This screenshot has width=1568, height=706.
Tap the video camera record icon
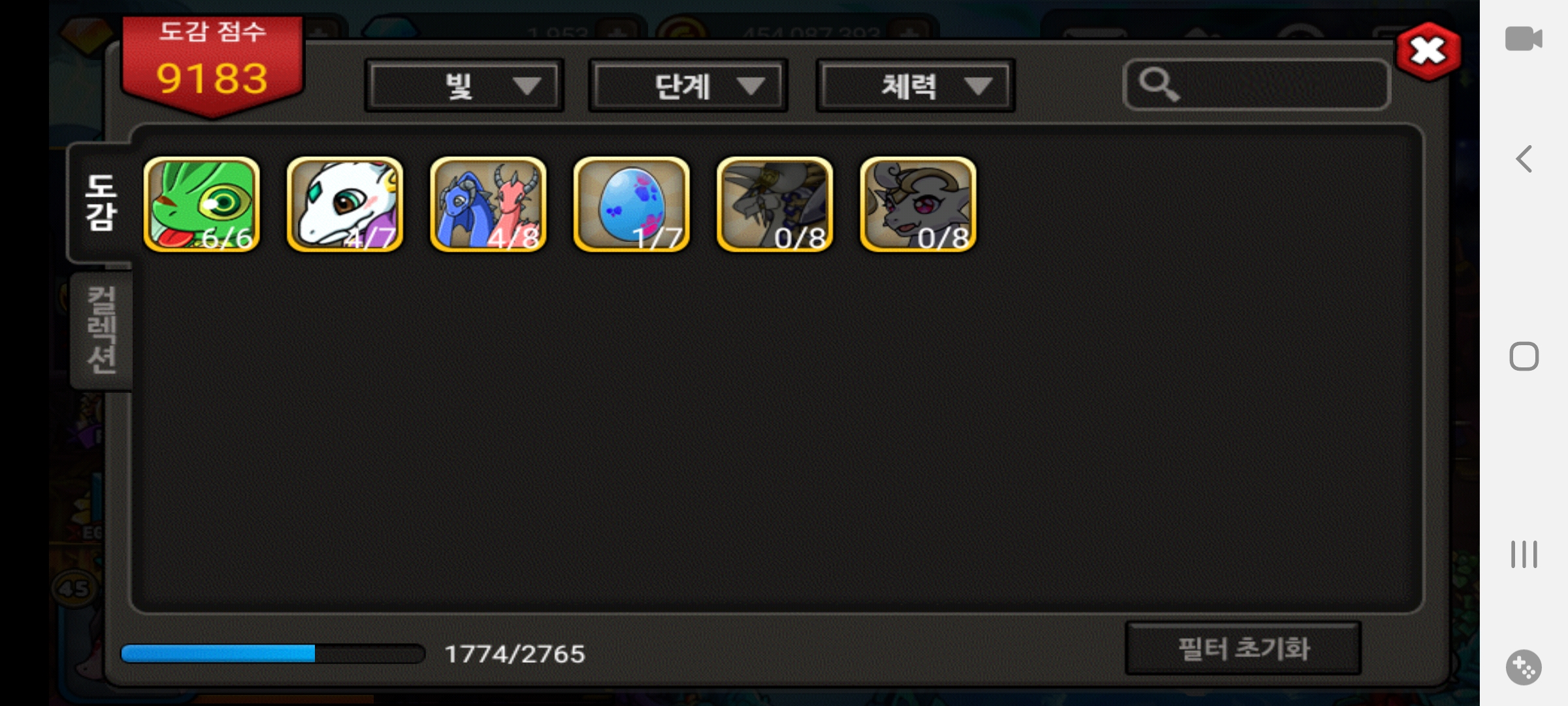coord(1524,39)
